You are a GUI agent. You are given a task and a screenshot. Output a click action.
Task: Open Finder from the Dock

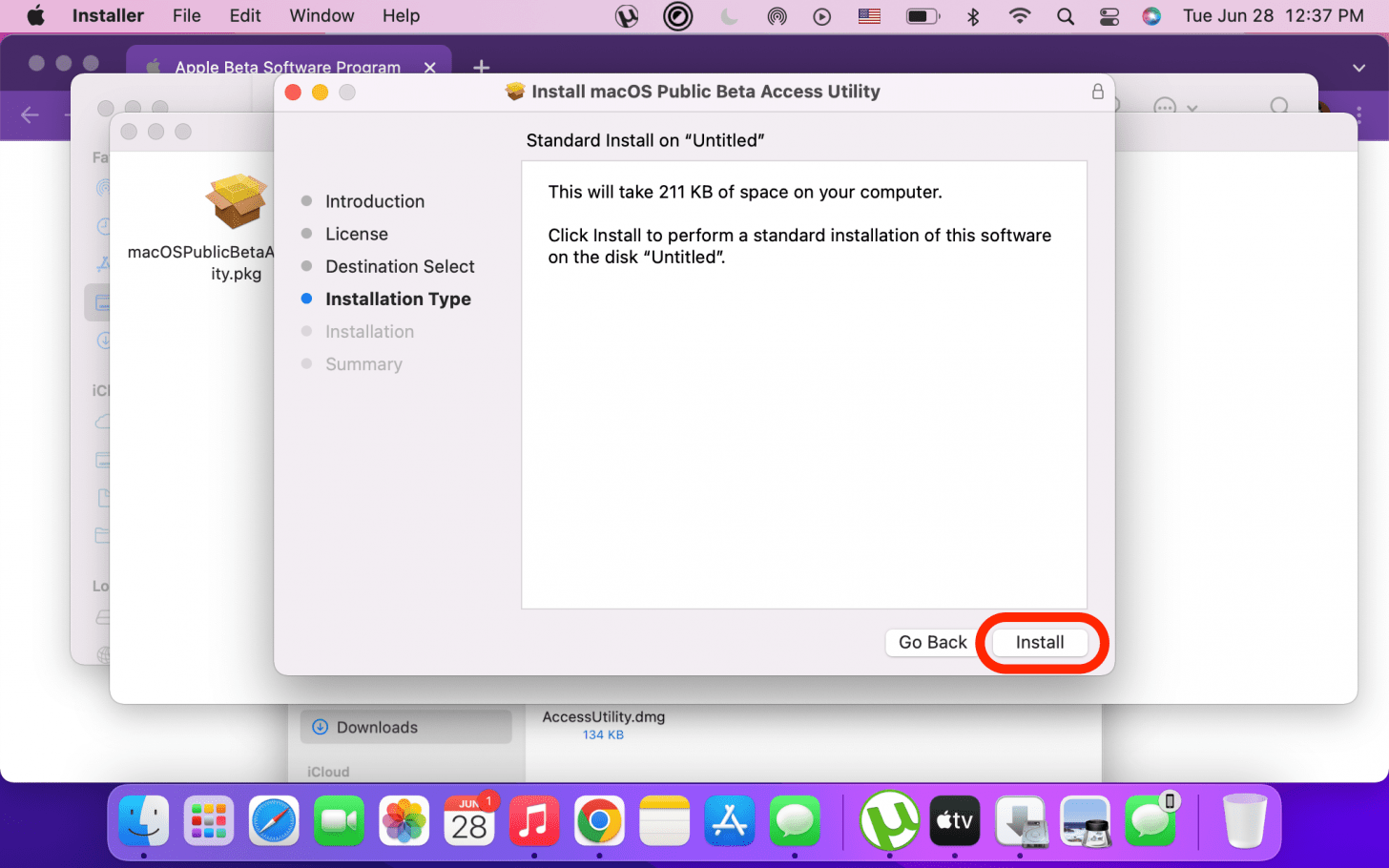144,821
